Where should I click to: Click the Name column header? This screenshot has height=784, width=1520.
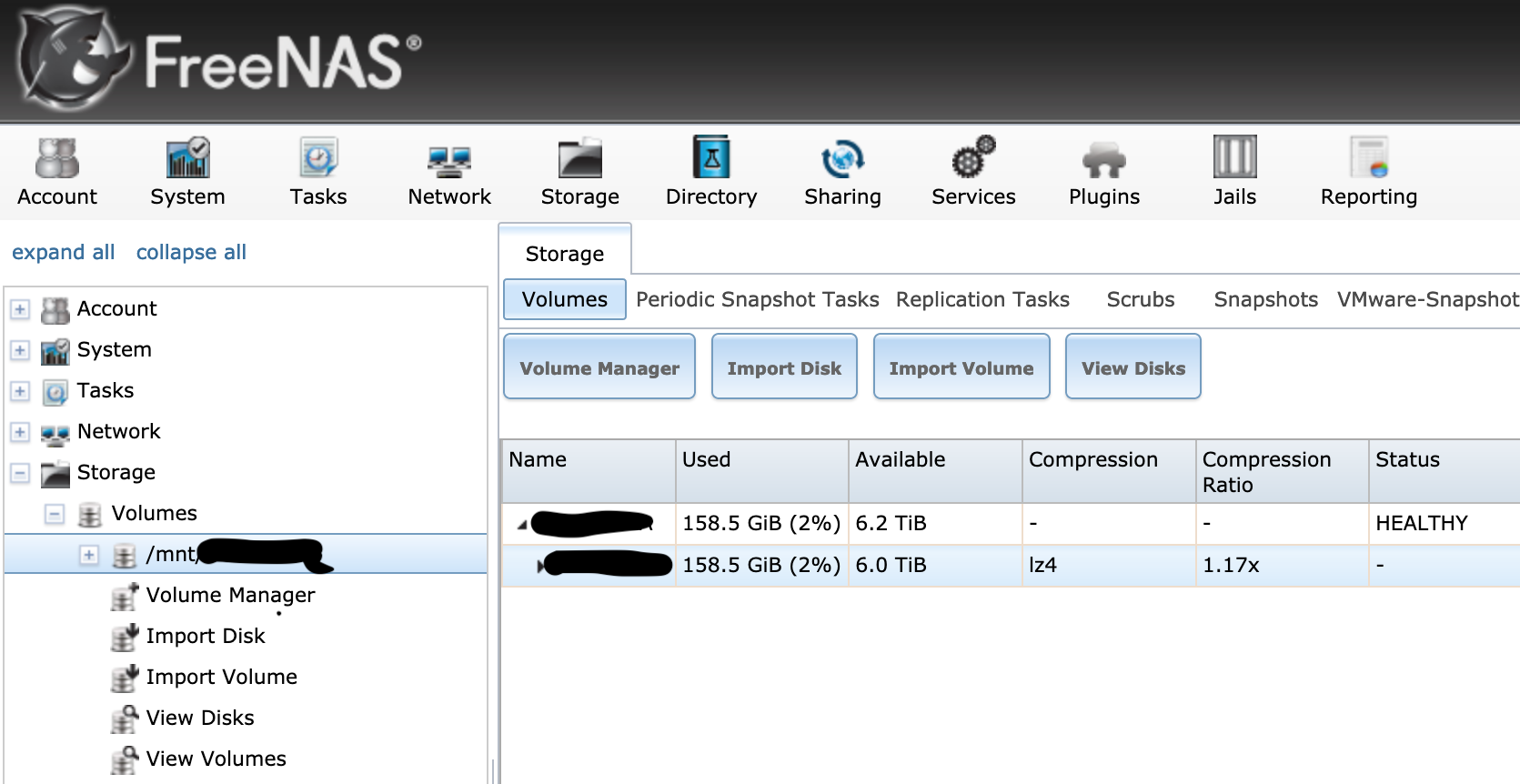click(589, 471)
